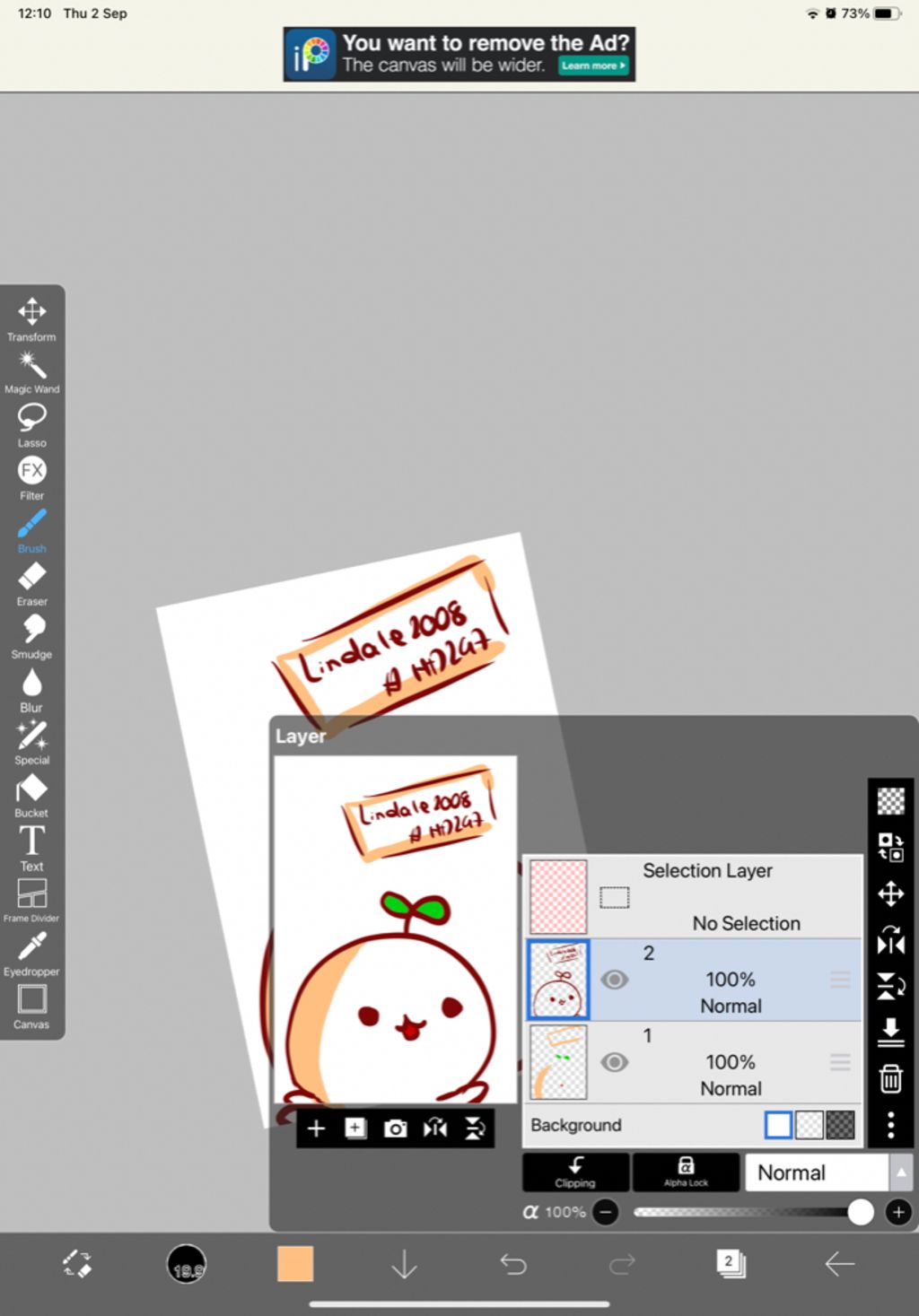919x1316 pixels.
Task: Click the Learn more ad button
Action: (x=593, y=65)
